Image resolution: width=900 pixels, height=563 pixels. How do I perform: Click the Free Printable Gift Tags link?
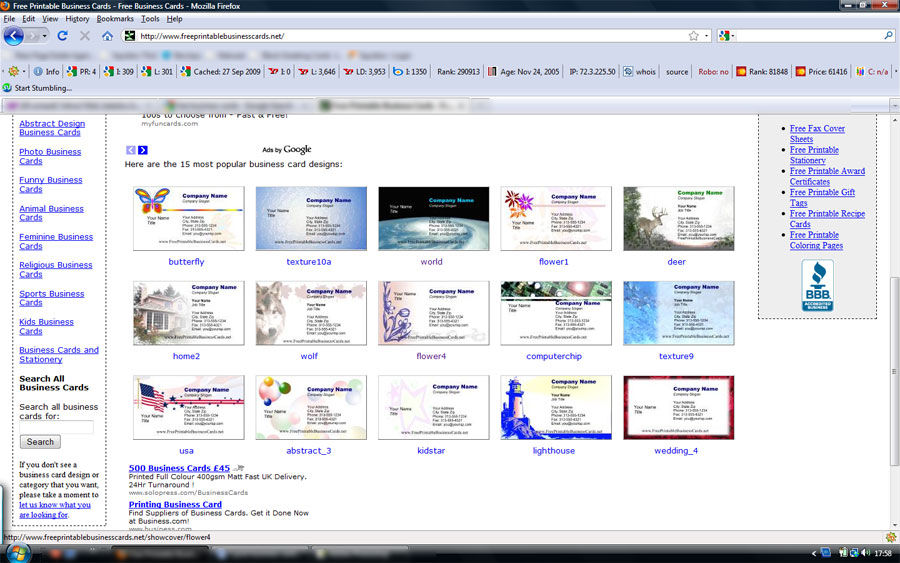coord(822,197)
